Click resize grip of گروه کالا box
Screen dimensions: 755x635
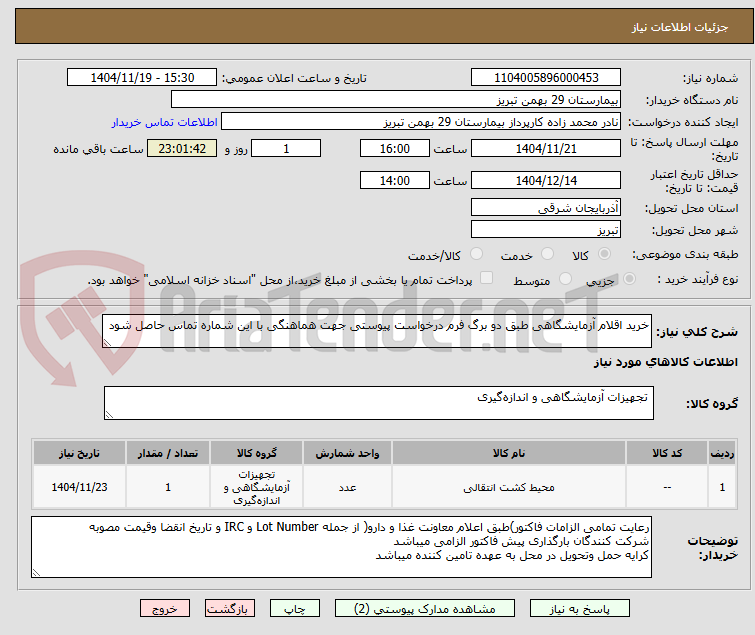pyautogui.click(x=109, y=415)
